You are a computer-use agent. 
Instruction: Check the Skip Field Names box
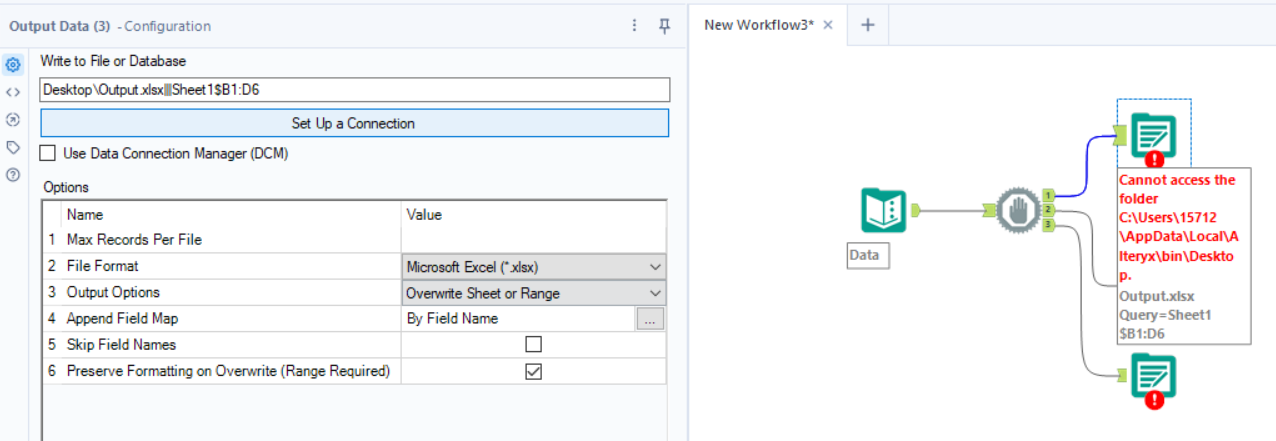[534, 345]
